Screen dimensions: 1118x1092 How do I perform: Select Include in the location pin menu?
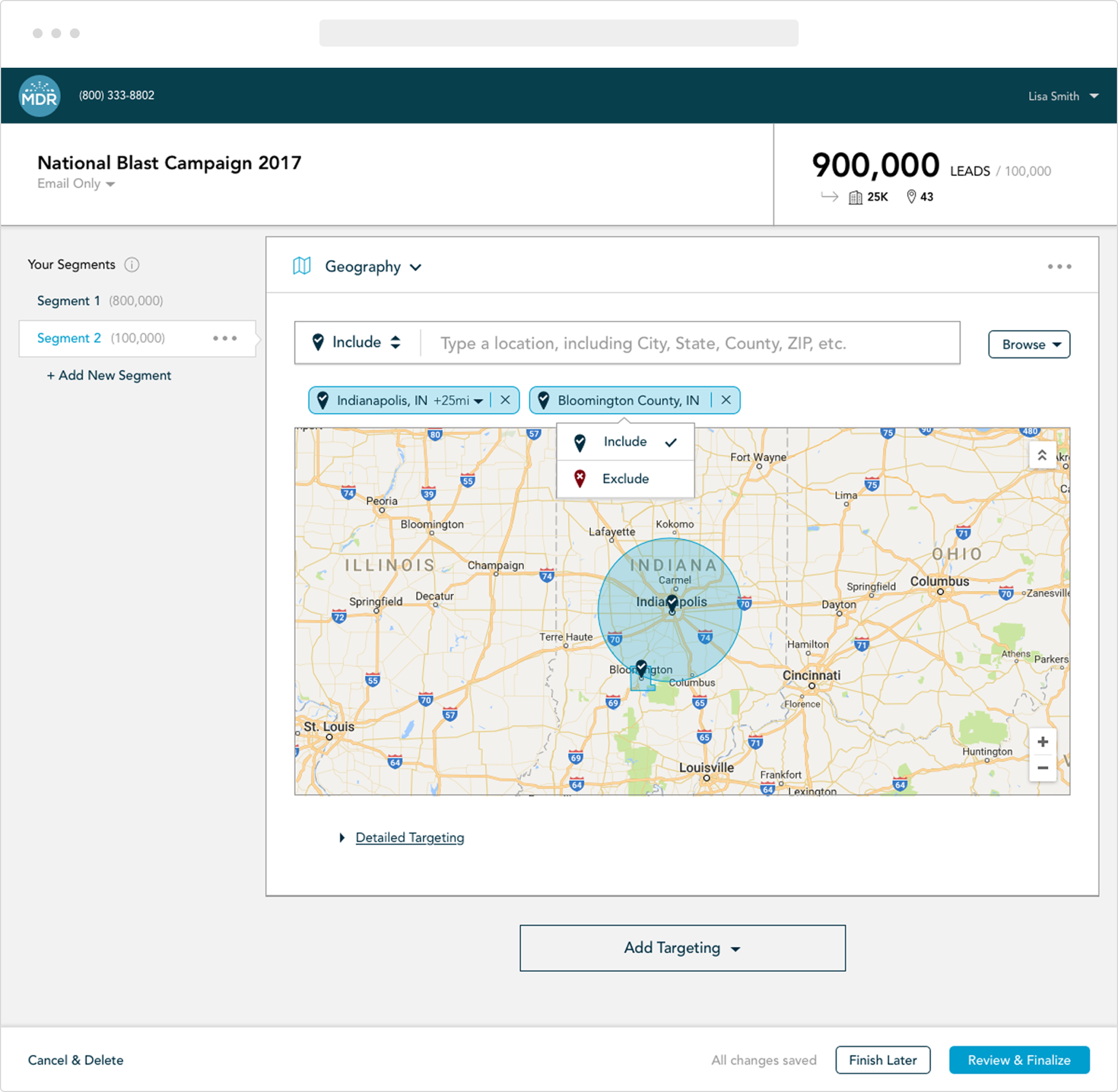click(x=625, y=442)
